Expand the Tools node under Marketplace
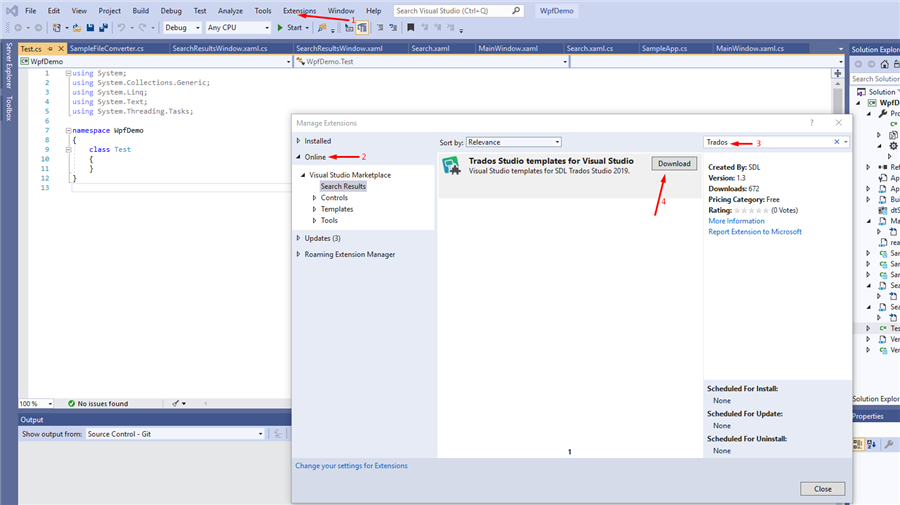Viewport: 900px width, 505px height. point(315,220)
